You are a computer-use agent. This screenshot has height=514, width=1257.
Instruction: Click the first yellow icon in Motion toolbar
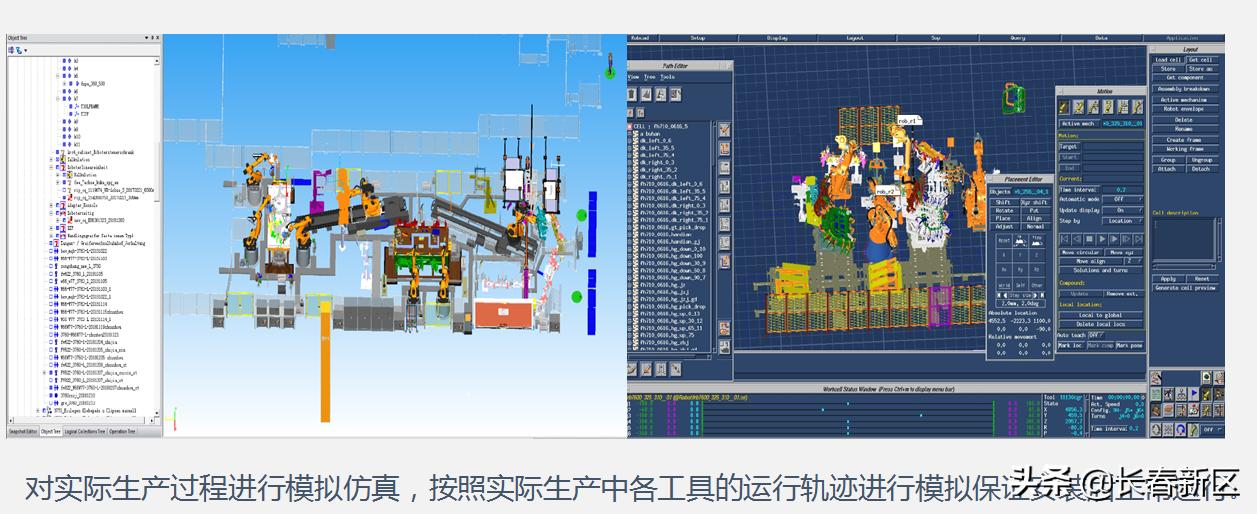pyautogui.click(x=1066, y=106)
